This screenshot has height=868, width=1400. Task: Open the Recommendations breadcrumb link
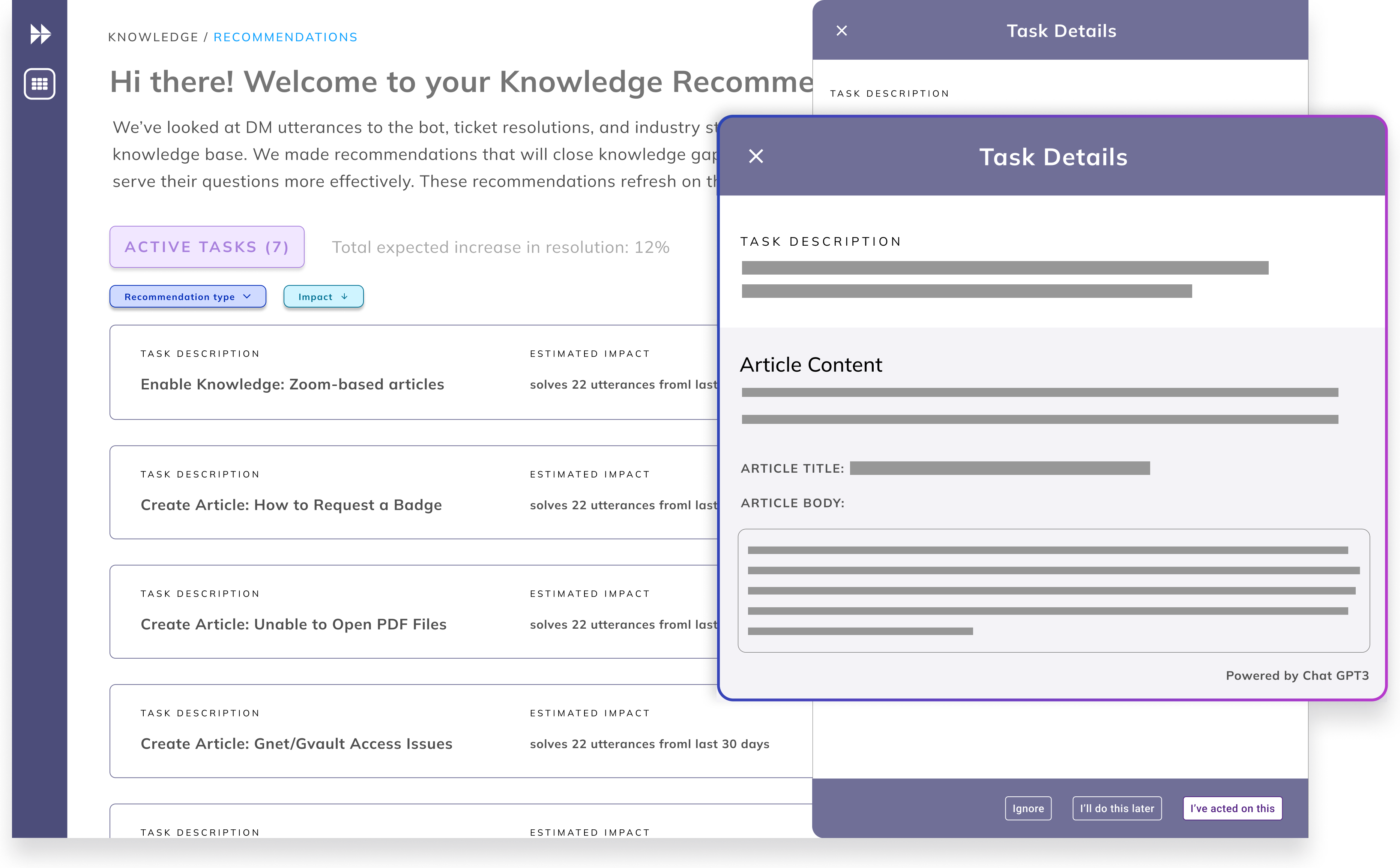click(285, 37)
